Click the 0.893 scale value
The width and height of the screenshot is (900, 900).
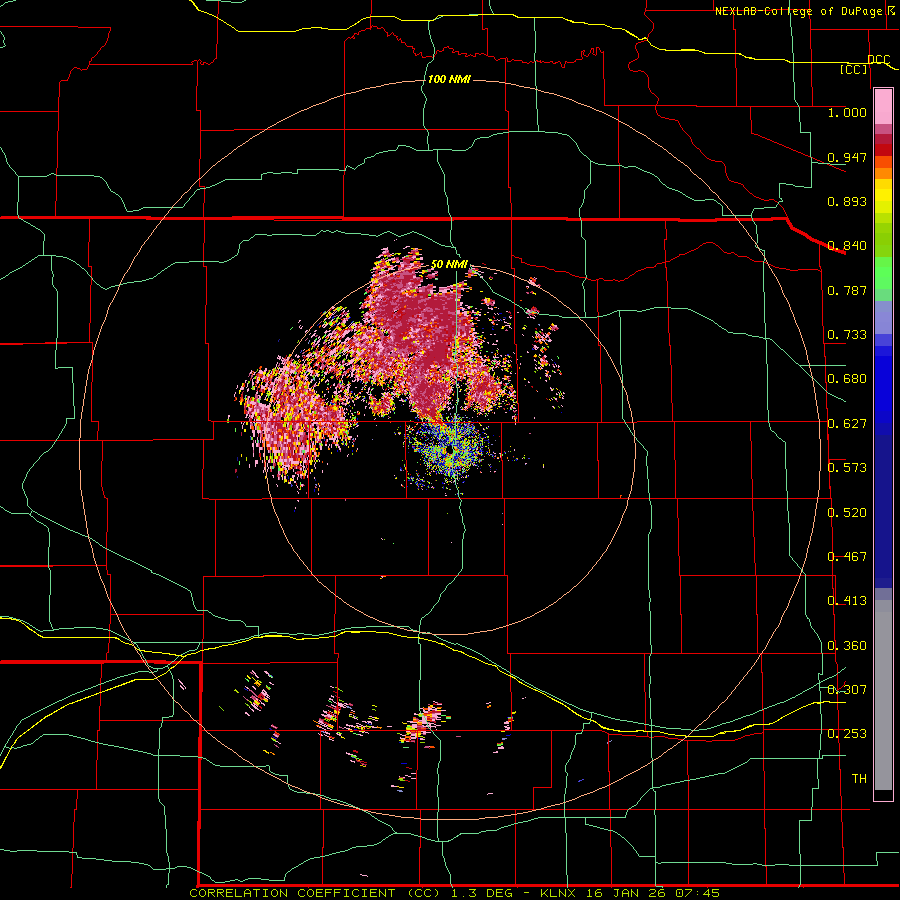[x=847, y=201]
